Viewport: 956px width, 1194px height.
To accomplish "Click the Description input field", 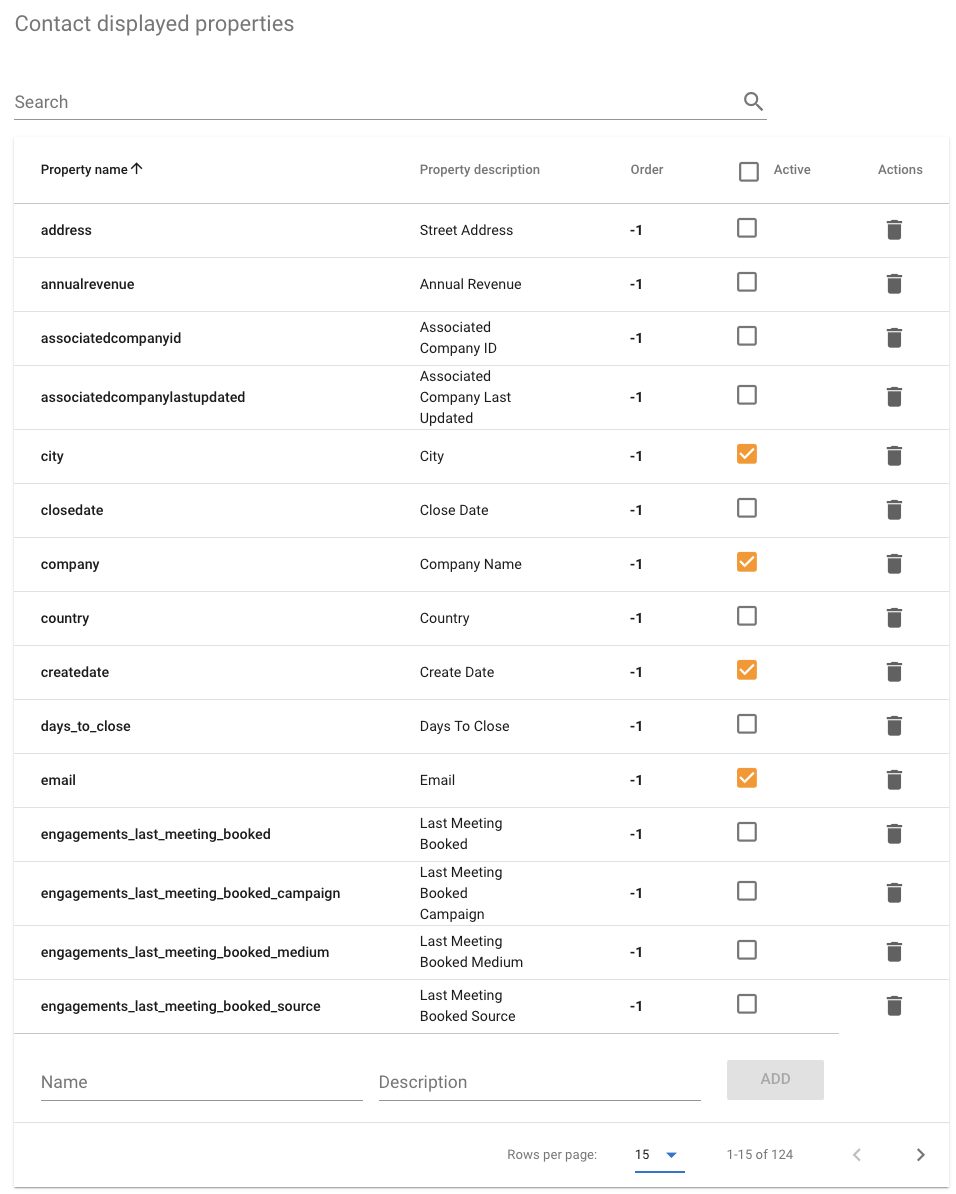I will coord(539,1082).
